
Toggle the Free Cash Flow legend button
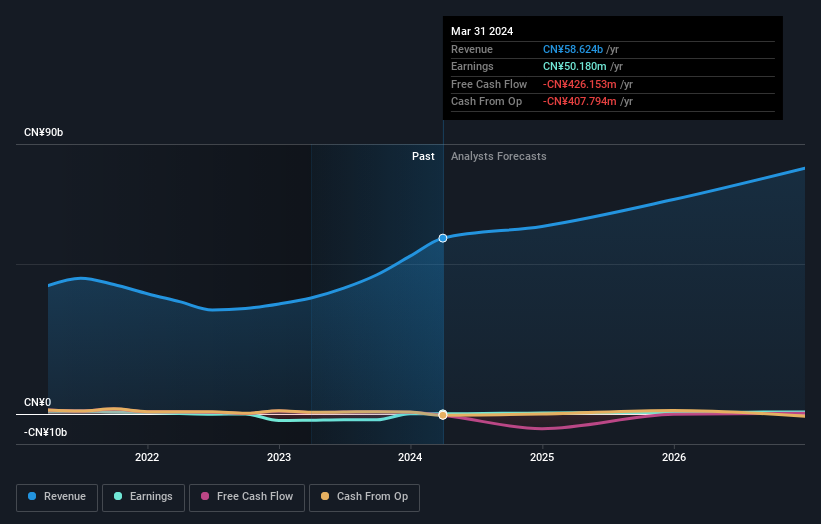point(247,497)
